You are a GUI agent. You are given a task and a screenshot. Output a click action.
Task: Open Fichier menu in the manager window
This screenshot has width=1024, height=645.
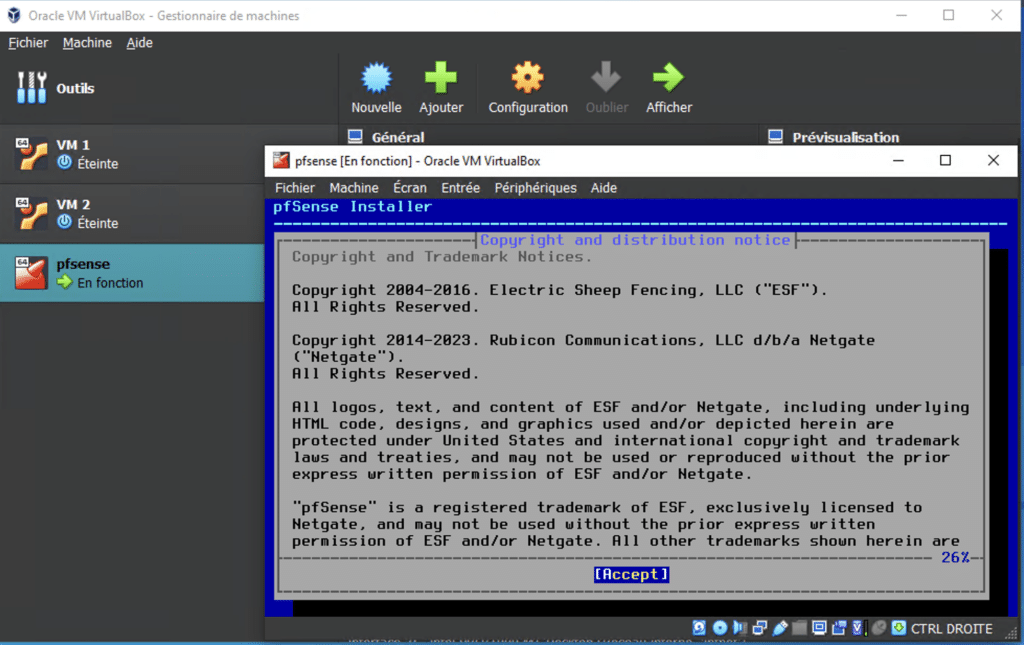(28, 42)
